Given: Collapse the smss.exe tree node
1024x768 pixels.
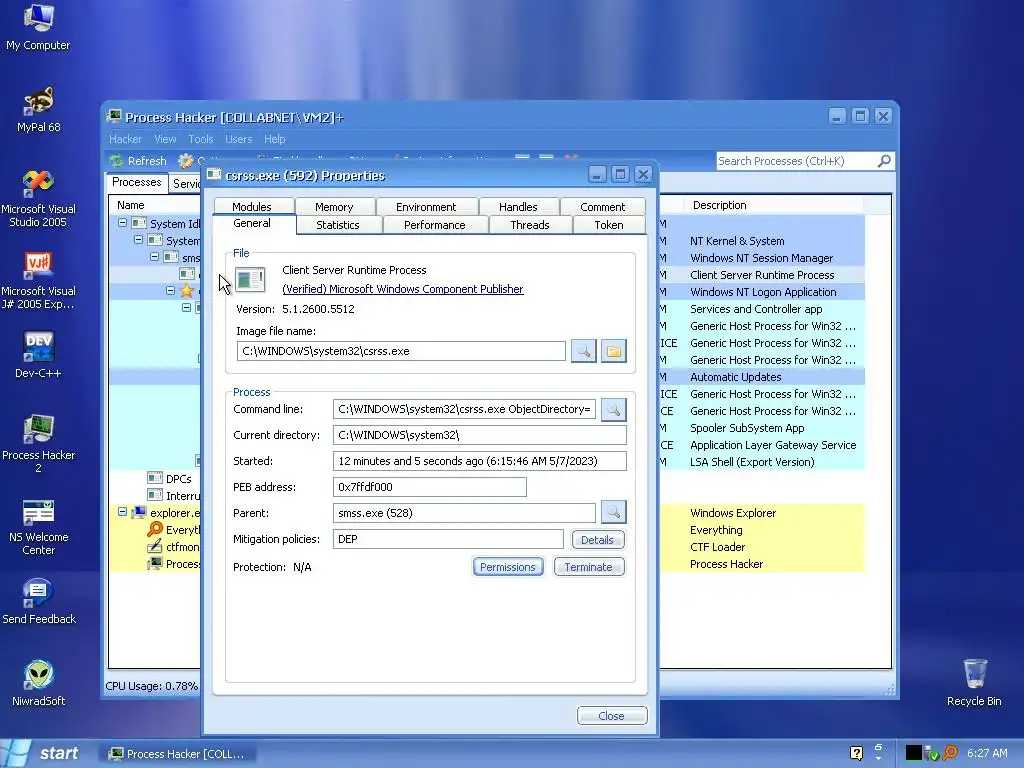Looking at the screenshot, I should point(154,257).
